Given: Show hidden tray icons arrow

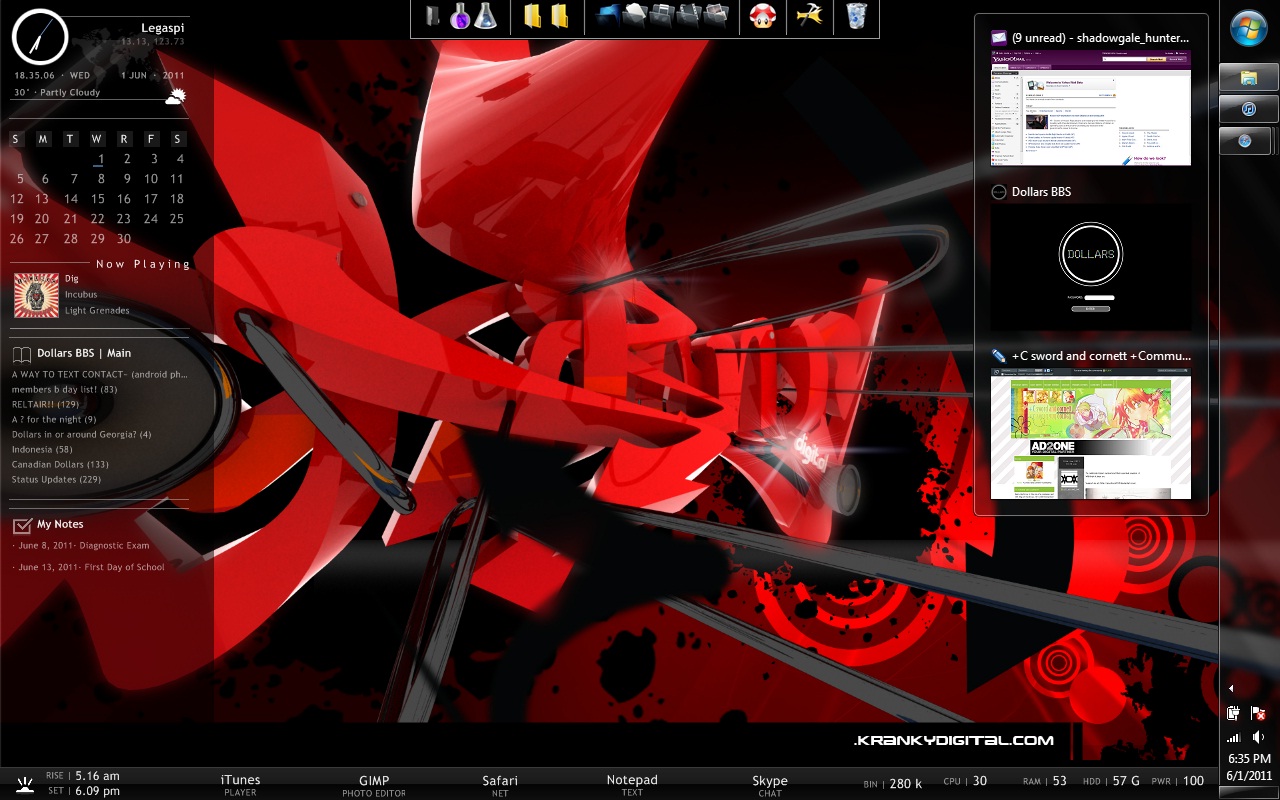Looking at the screenshot, I should 1231,688.
